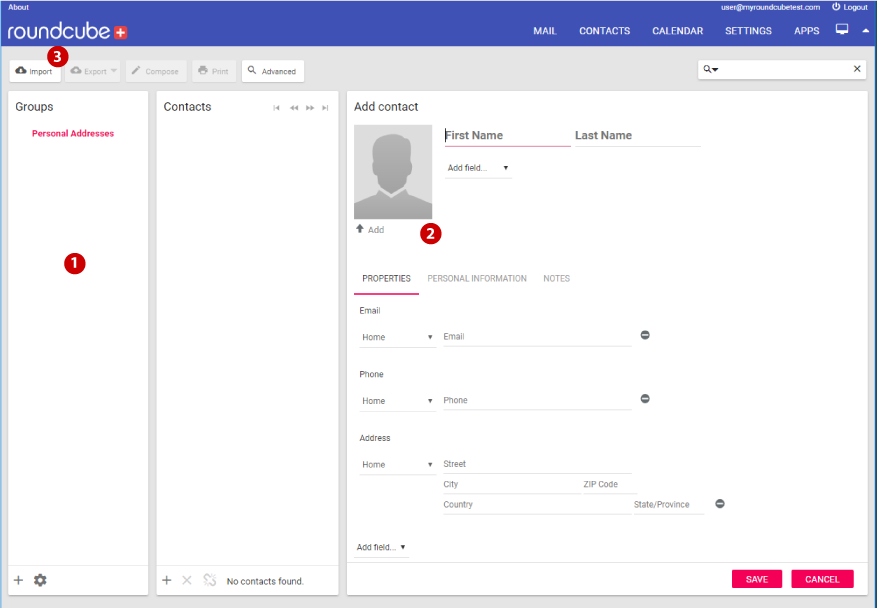Click the Print toolbar button

click(214, 71)
